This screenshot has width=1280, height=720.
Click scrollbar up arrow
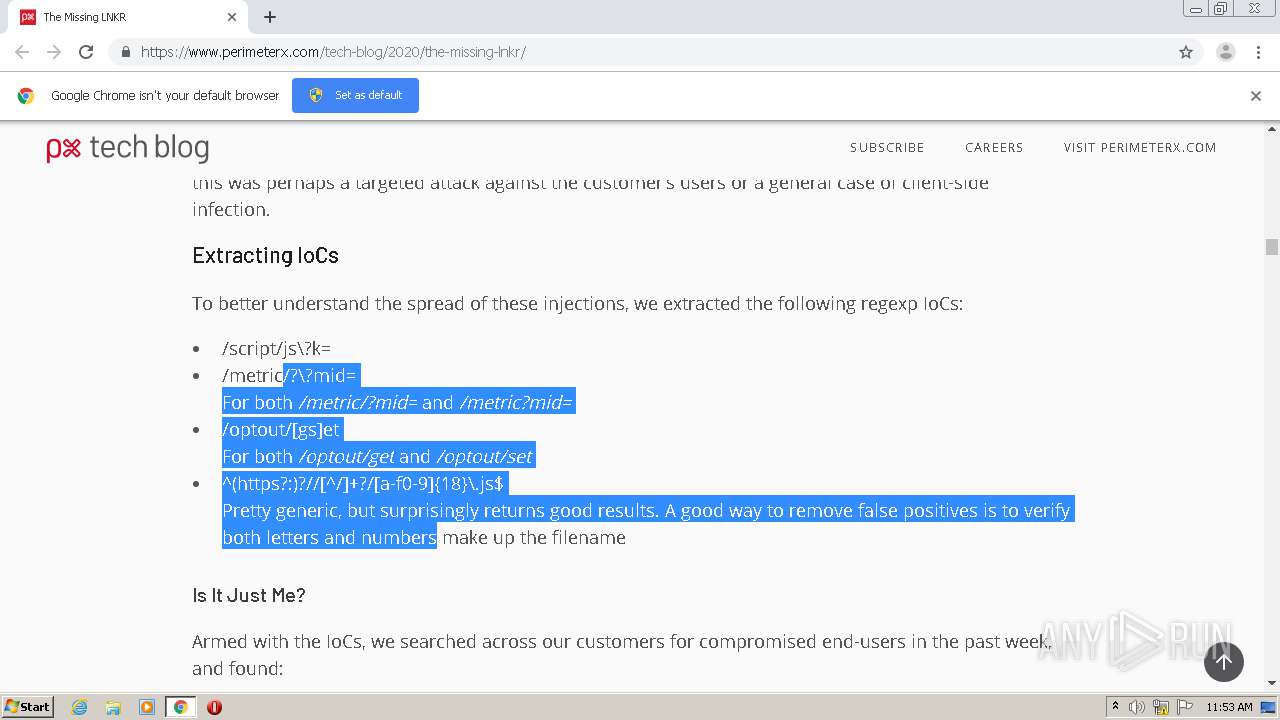pyautogui.click(x=1272, y=129)
